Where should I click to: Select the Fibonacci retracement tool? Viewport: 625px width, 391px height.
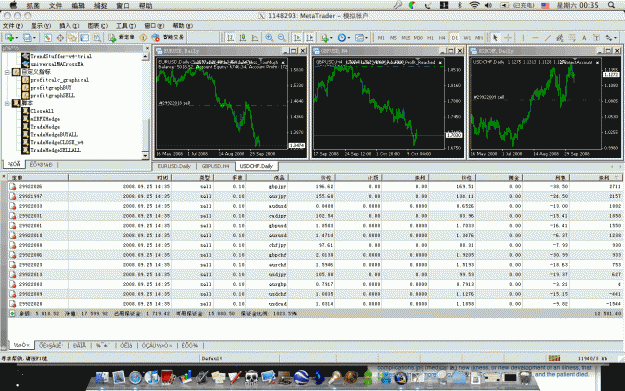572,37
